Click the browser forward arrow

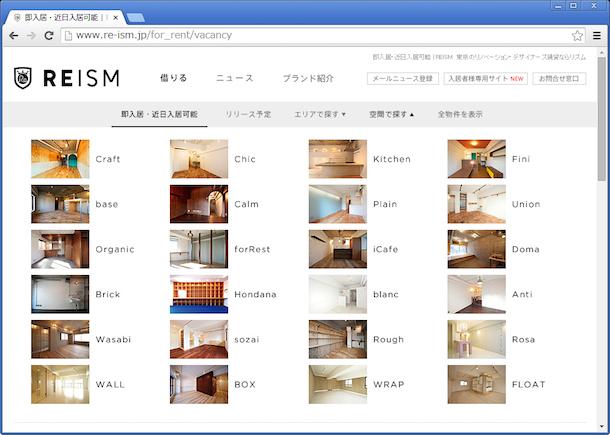click(31, 36)
